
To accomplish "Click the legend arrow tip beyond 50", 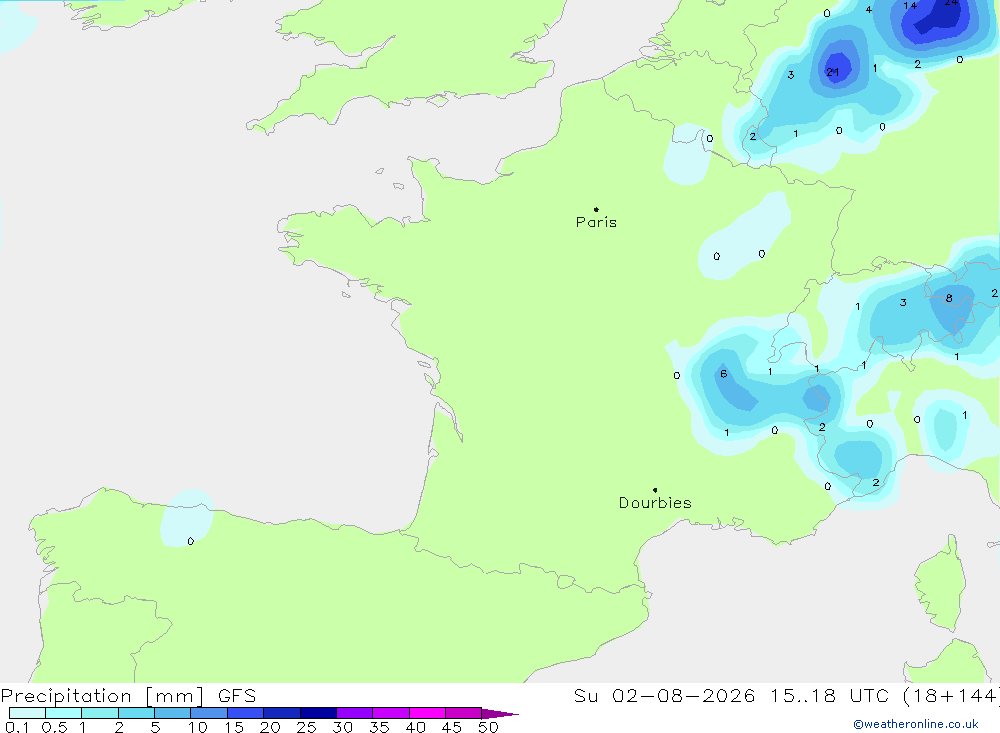I will [x=501, y=713].
